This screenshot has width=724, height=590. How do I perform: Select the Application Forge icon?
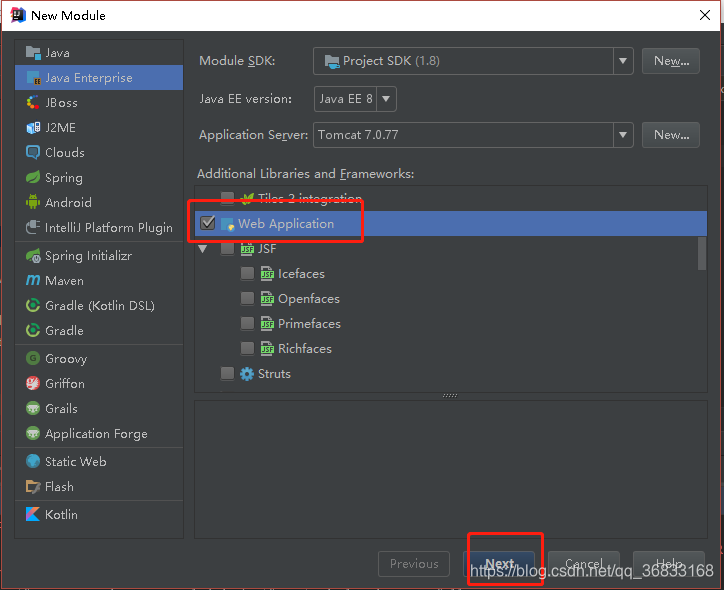33,433
